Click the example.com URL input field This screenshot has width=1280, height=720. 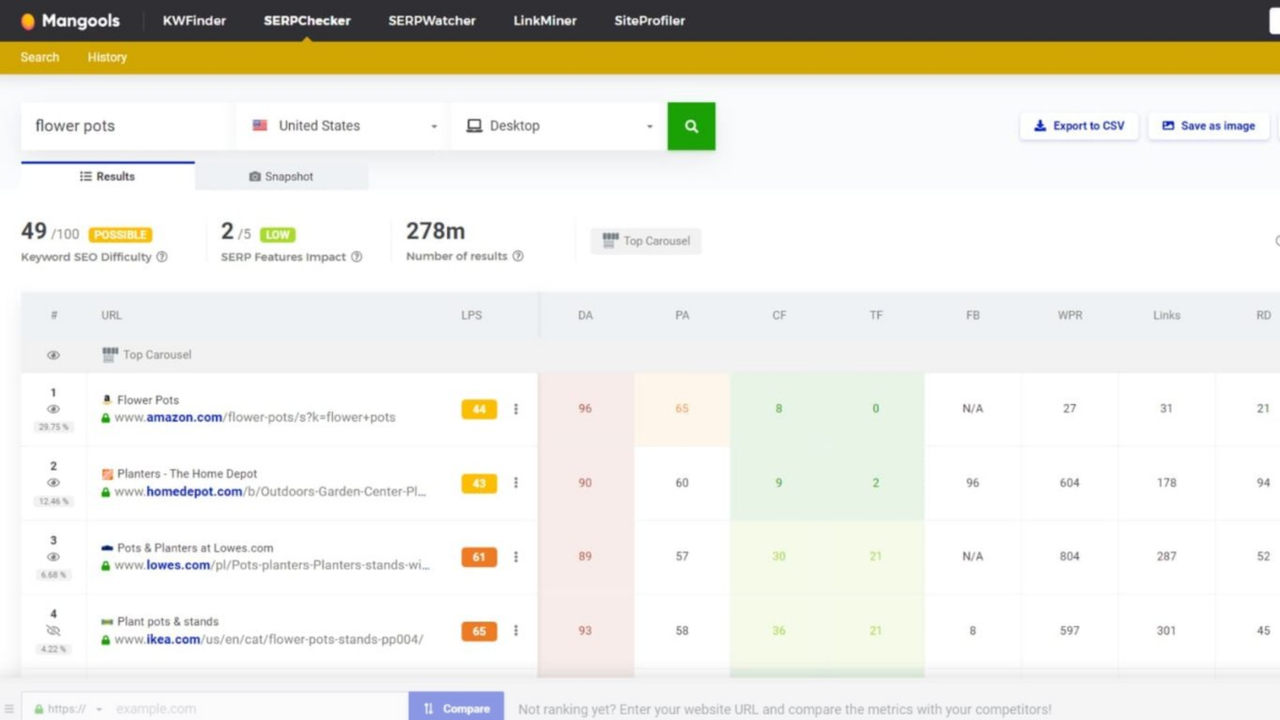pos(257,709)
